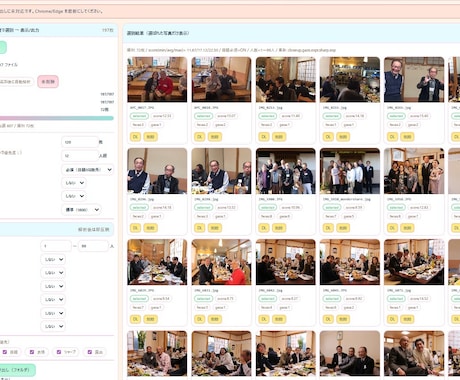The height and width of the screenshot is (380, 460).
Task: Open the last しない dropdown above the checkboxes
Action: coord(53,326)
